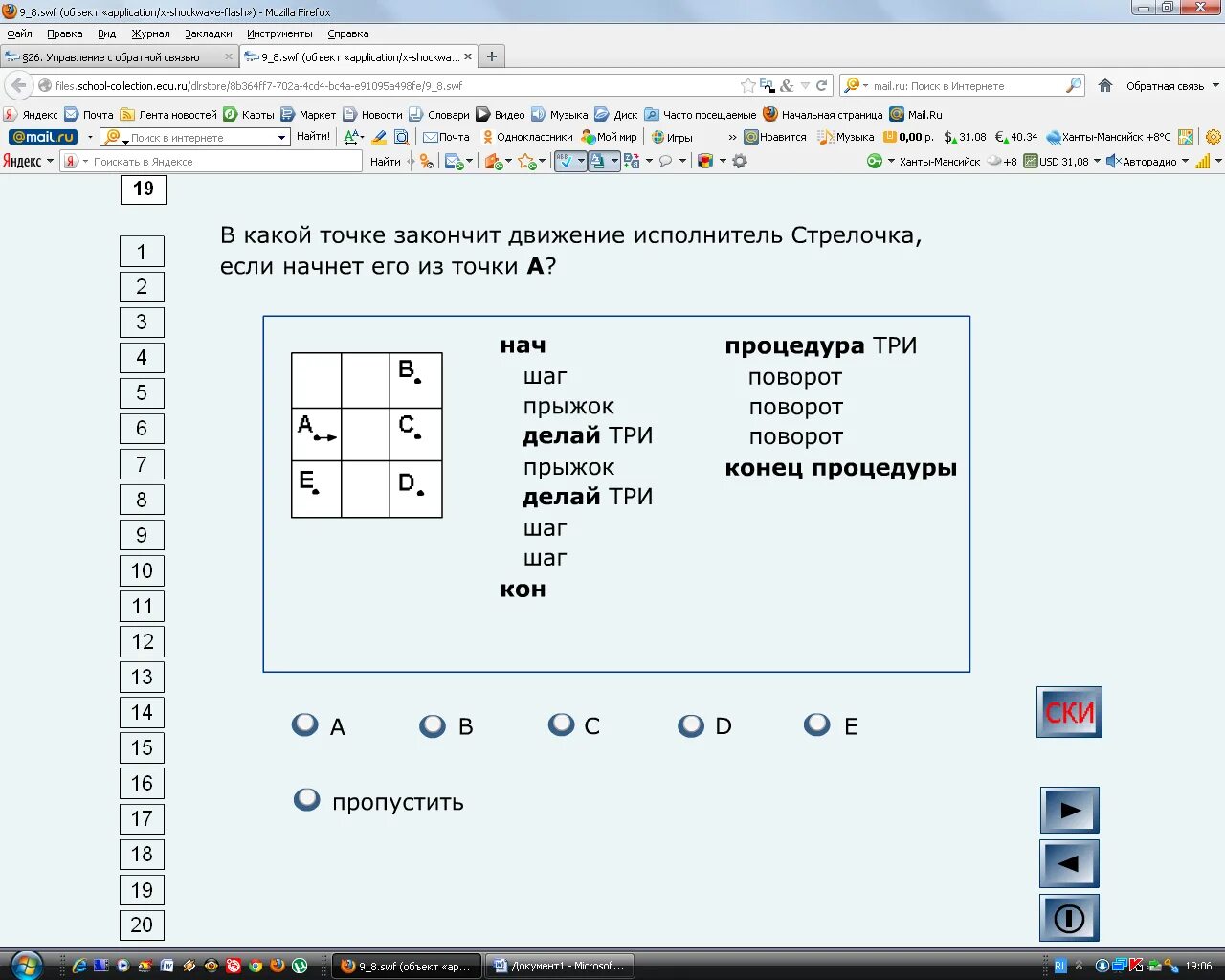Launch Chrome from quick launch

pos(256,966)
